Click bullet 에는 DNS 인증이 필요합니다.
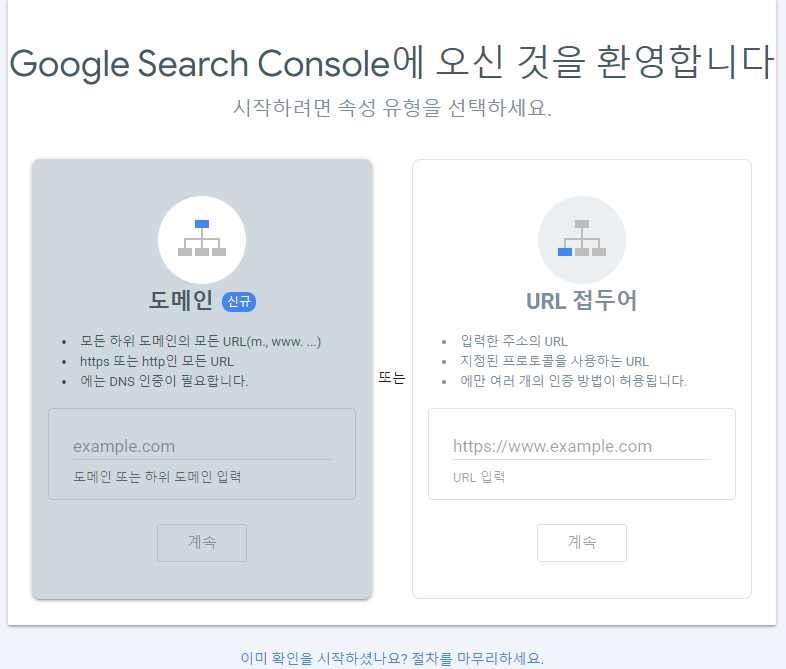 [164, 381]
